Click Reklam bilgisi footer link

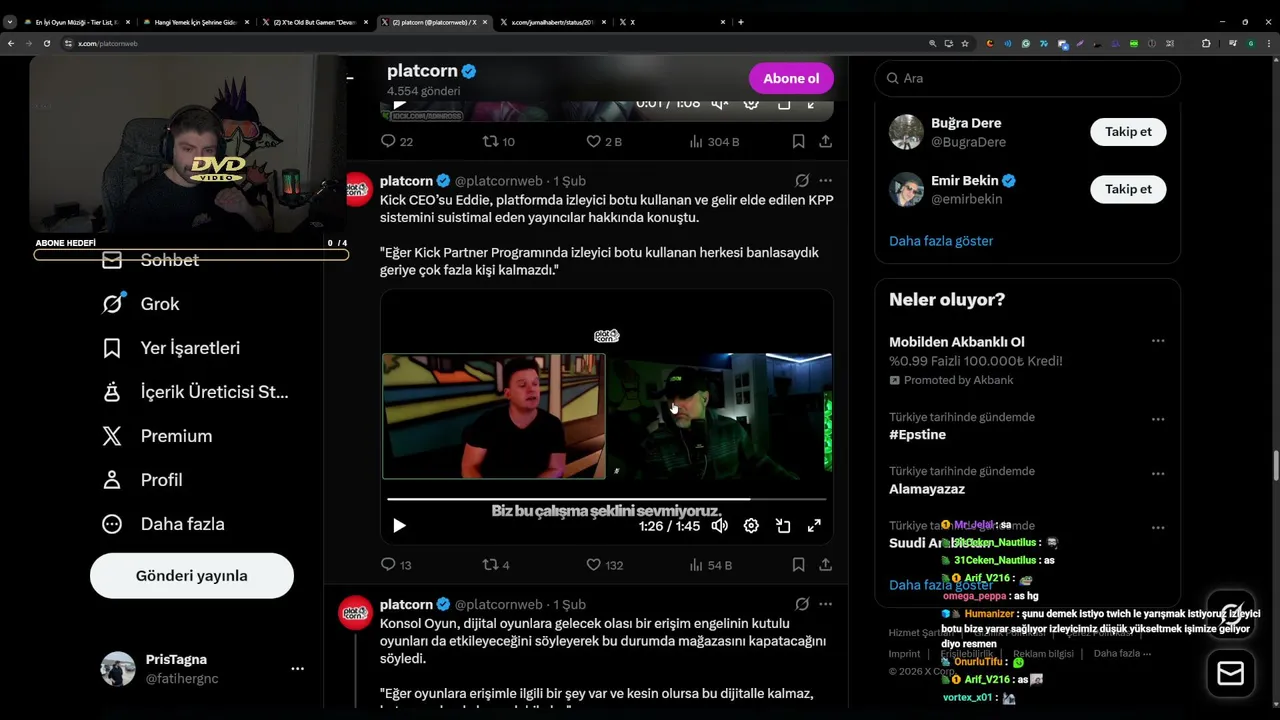(1043, 654)
